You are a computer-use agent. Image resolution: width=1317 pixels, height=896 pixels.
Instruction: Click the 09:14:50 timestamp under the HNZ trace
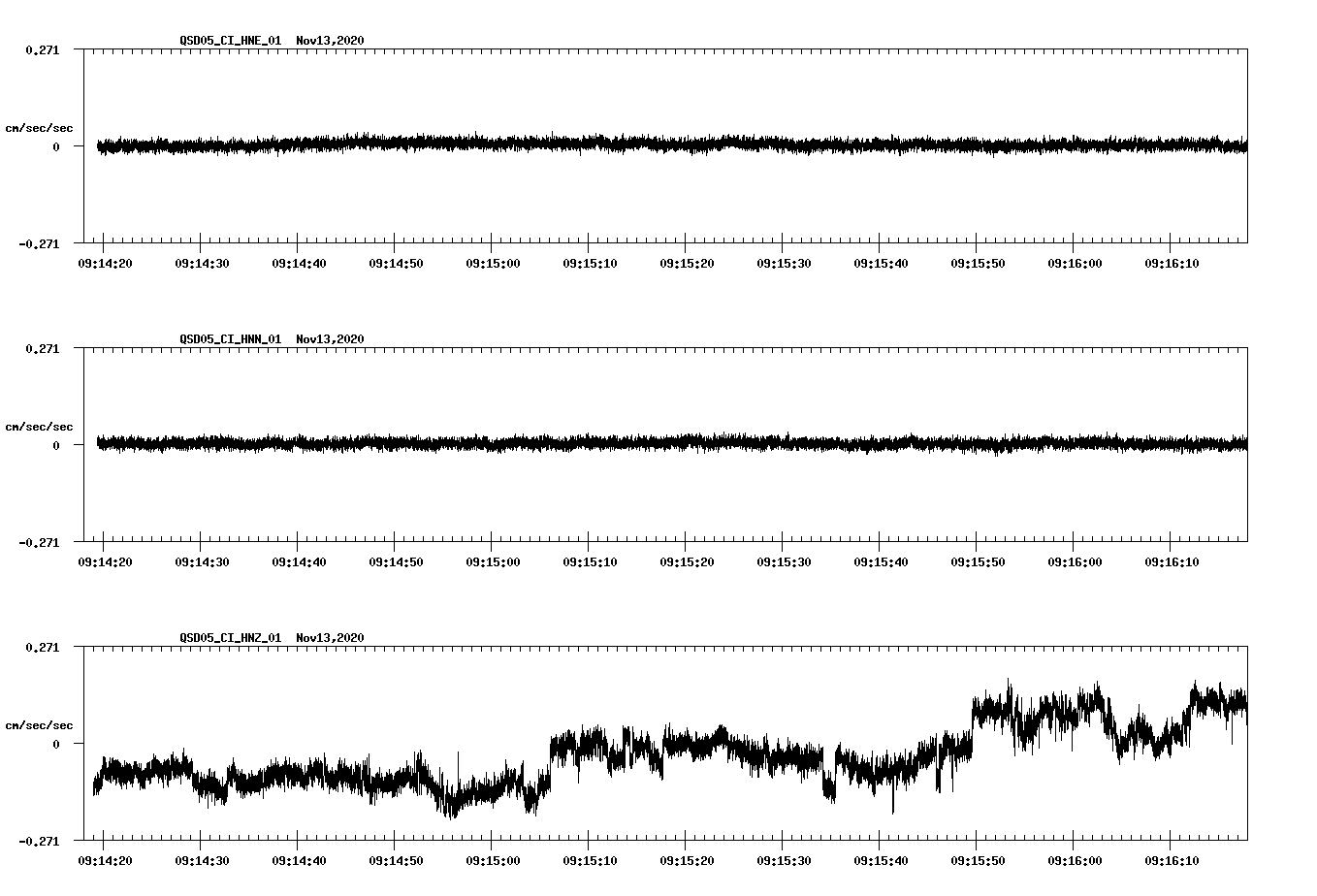397,862
